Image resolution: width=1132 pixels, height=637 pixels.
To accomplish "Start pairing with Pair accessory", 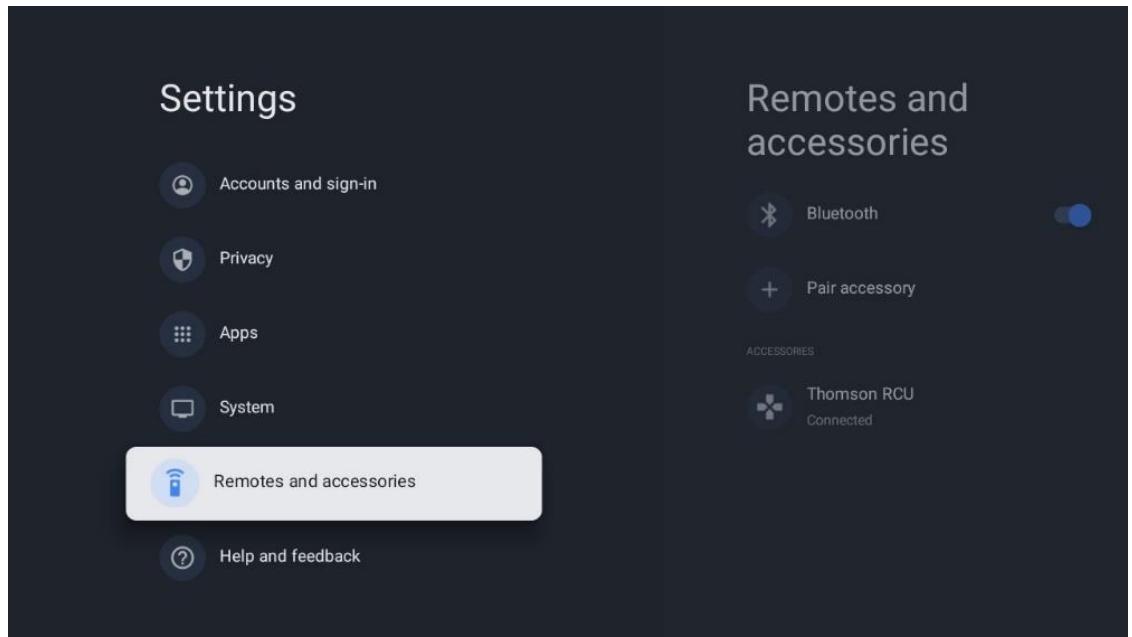I will pyautogui.click(x=861, y=288).
